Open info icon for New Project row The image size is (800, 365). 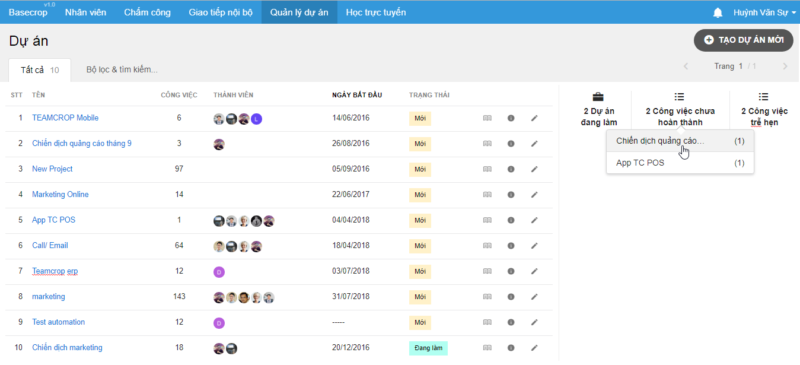tap(511, 169)
